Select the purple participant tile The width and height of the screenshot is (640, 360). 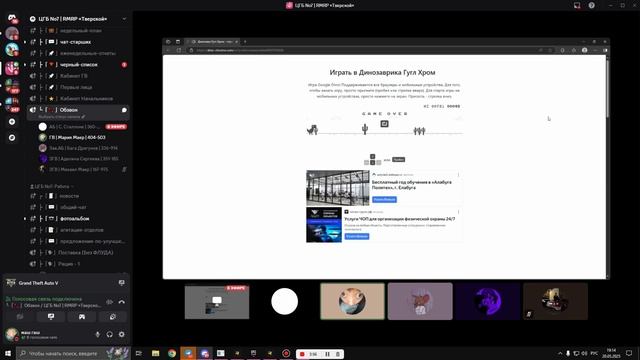pos(488,302)
